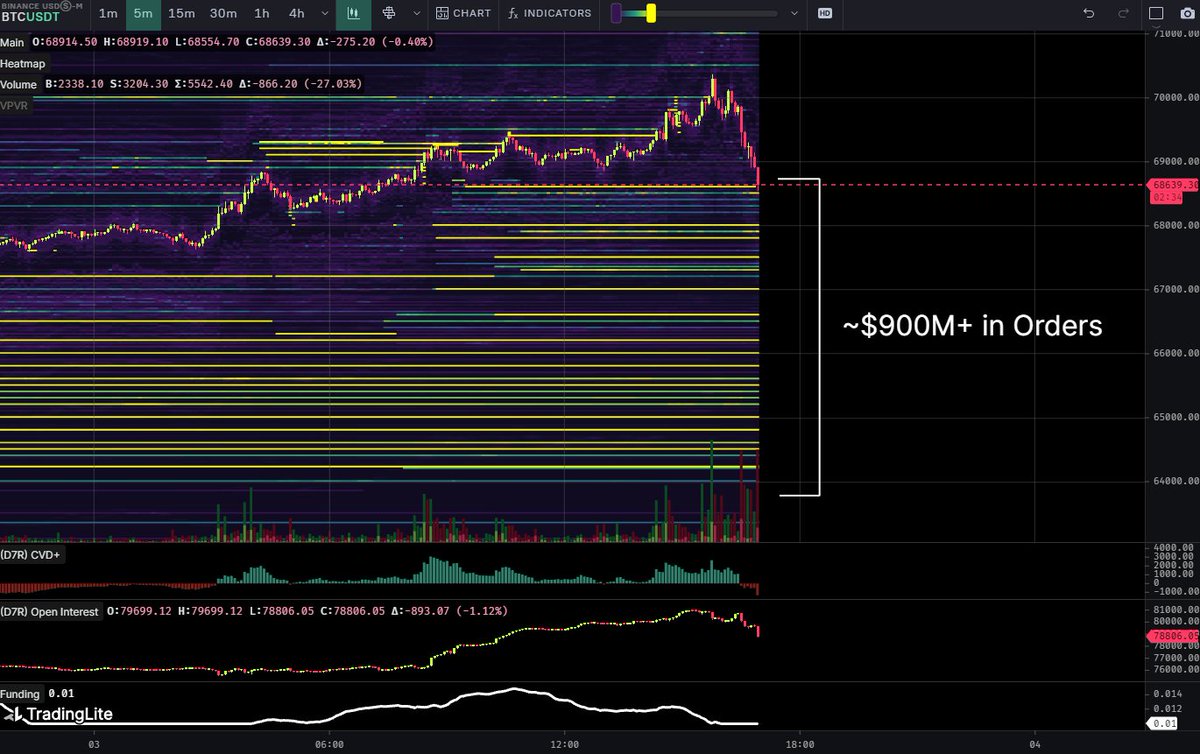Switch to the 15m timeframe
The width and height of the screenshot is (1200, 754).
coord(181,14)
